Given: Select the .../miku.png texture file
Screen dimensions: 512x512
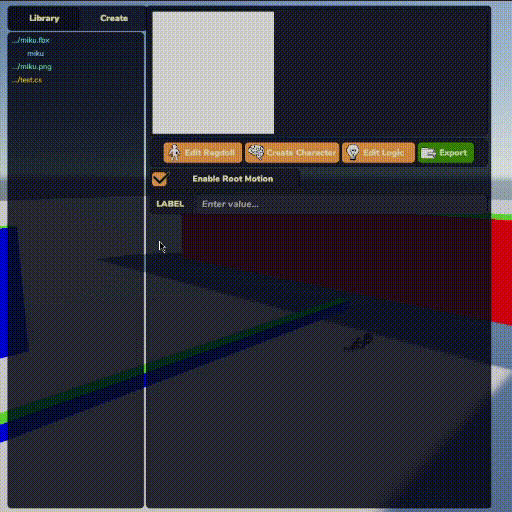Looking at the screenshot, I should tap(32, 67).
